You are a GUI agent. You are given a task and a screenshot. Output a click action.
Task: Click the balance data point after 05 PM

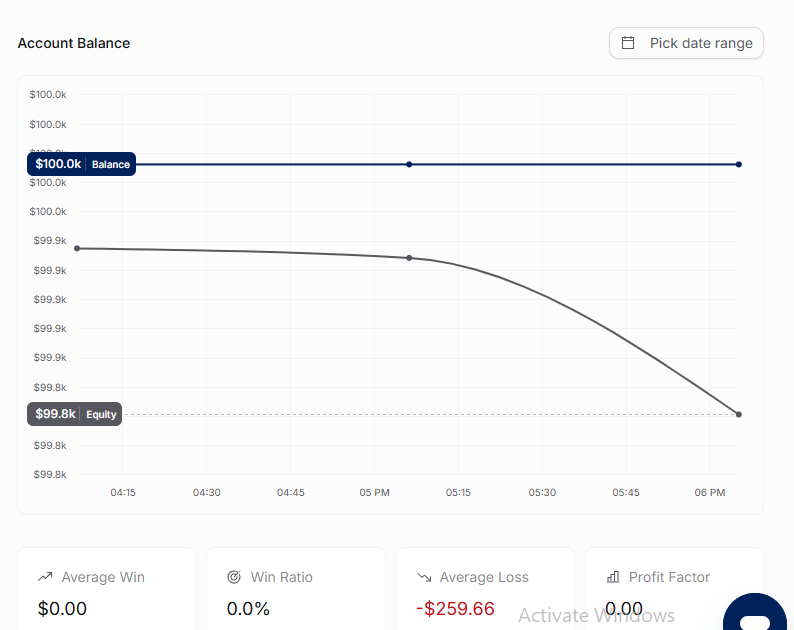pos(409,164)
